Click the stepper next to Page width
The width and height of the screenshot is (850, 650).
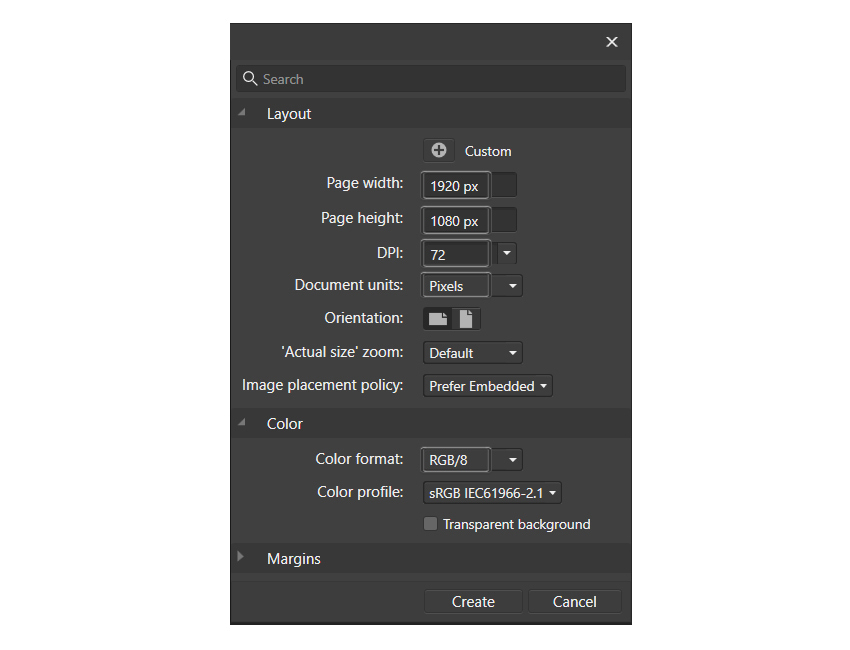point(503,185)
